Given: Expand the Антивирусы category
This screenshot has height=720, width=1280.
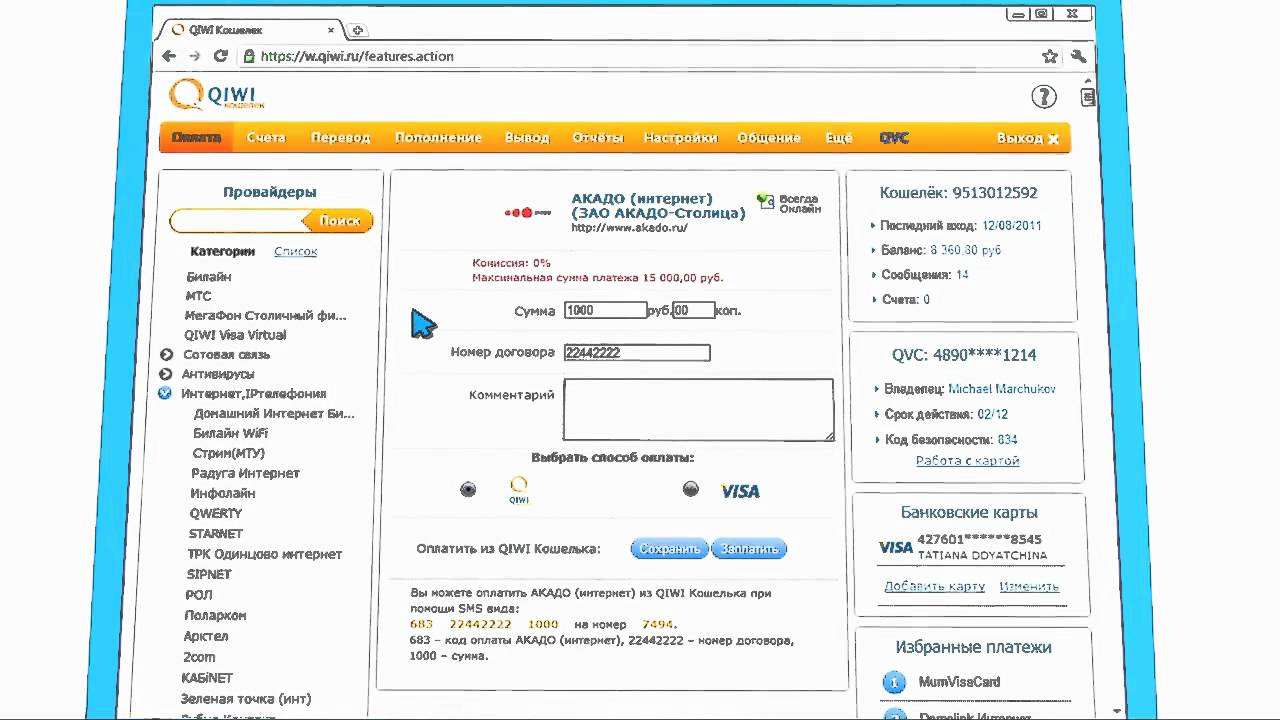Looking at the screenshot, I should click(x=166, y=374).
